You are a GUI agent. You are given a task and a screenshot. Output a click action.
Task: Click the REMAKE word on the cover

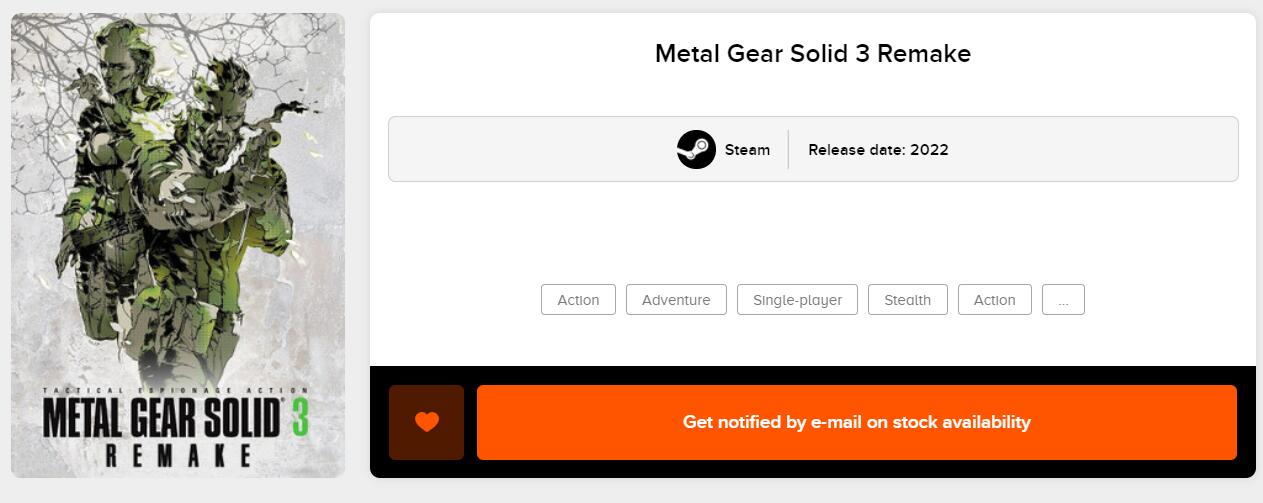click(178, 457)
